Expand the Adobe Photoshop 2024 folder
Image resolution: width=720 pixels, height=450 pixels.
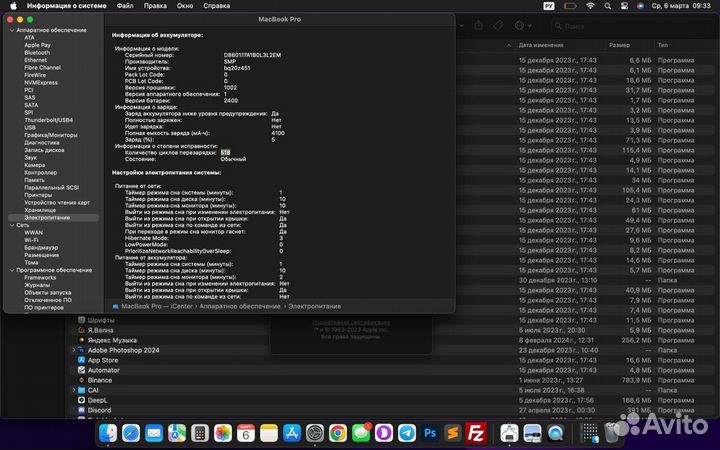[74, 350]
